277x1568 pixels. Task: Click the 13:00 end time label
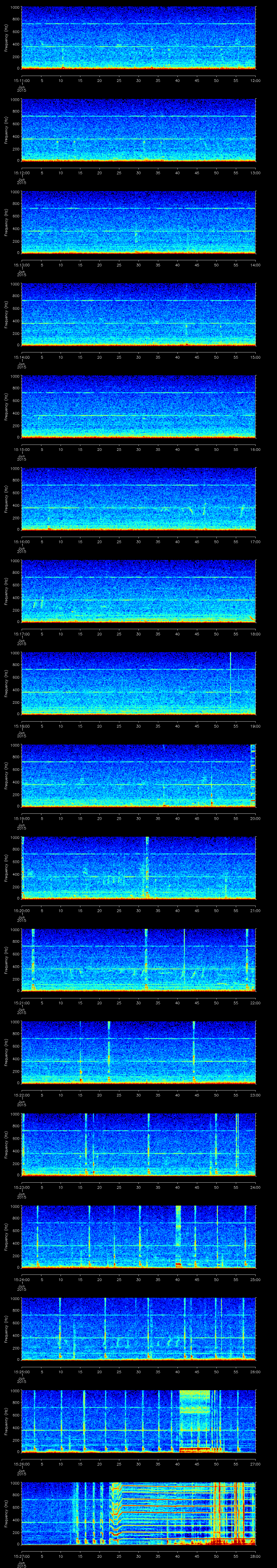(x=255, y=173)
